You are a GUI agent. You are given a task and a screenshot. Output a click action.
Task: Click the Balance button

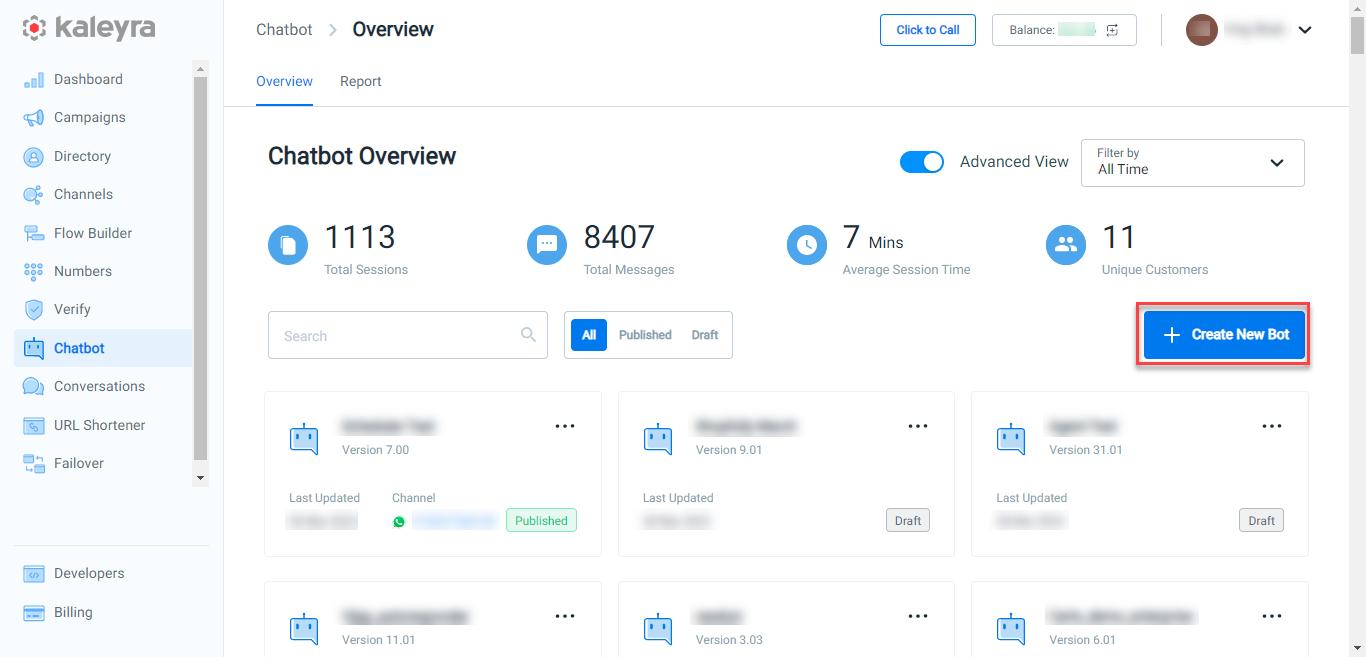pyautogui.click(x=1064, y=30)
